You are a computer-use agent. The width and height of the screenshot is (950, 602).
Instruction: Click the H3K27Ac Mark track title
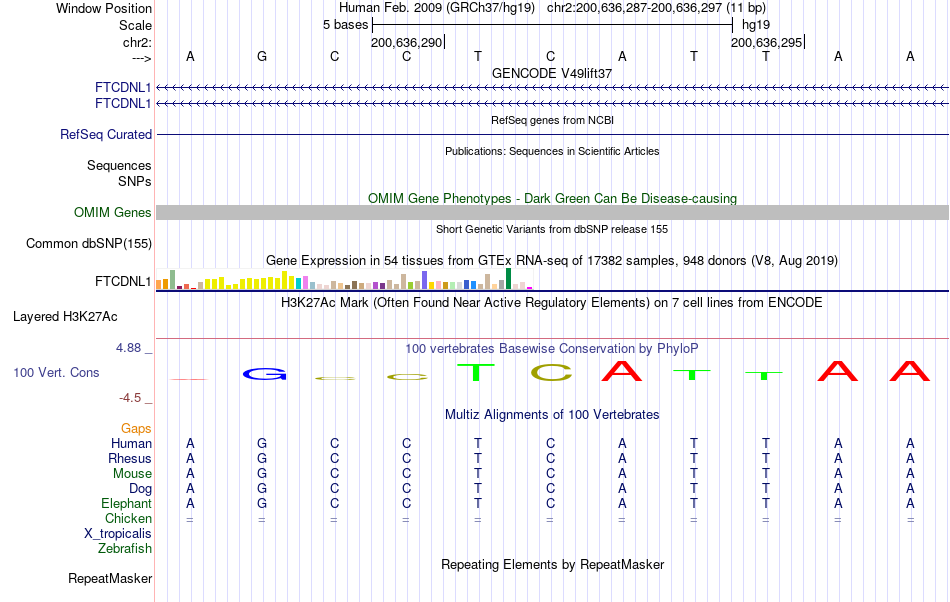552,303
